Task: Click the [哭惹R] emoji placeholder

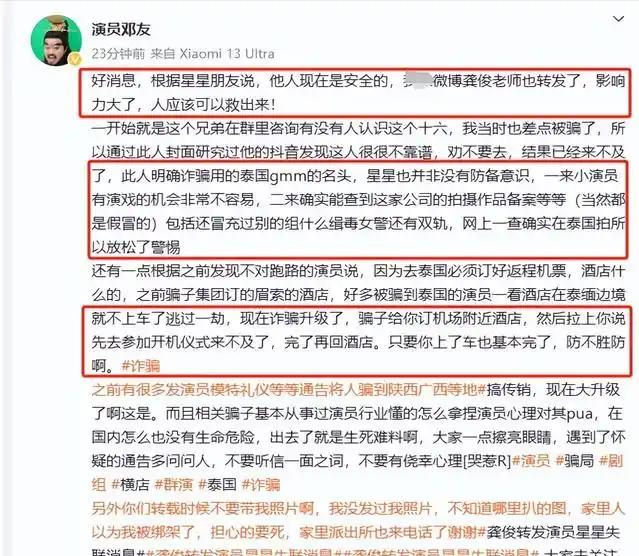Action: [x=487, y=461]
